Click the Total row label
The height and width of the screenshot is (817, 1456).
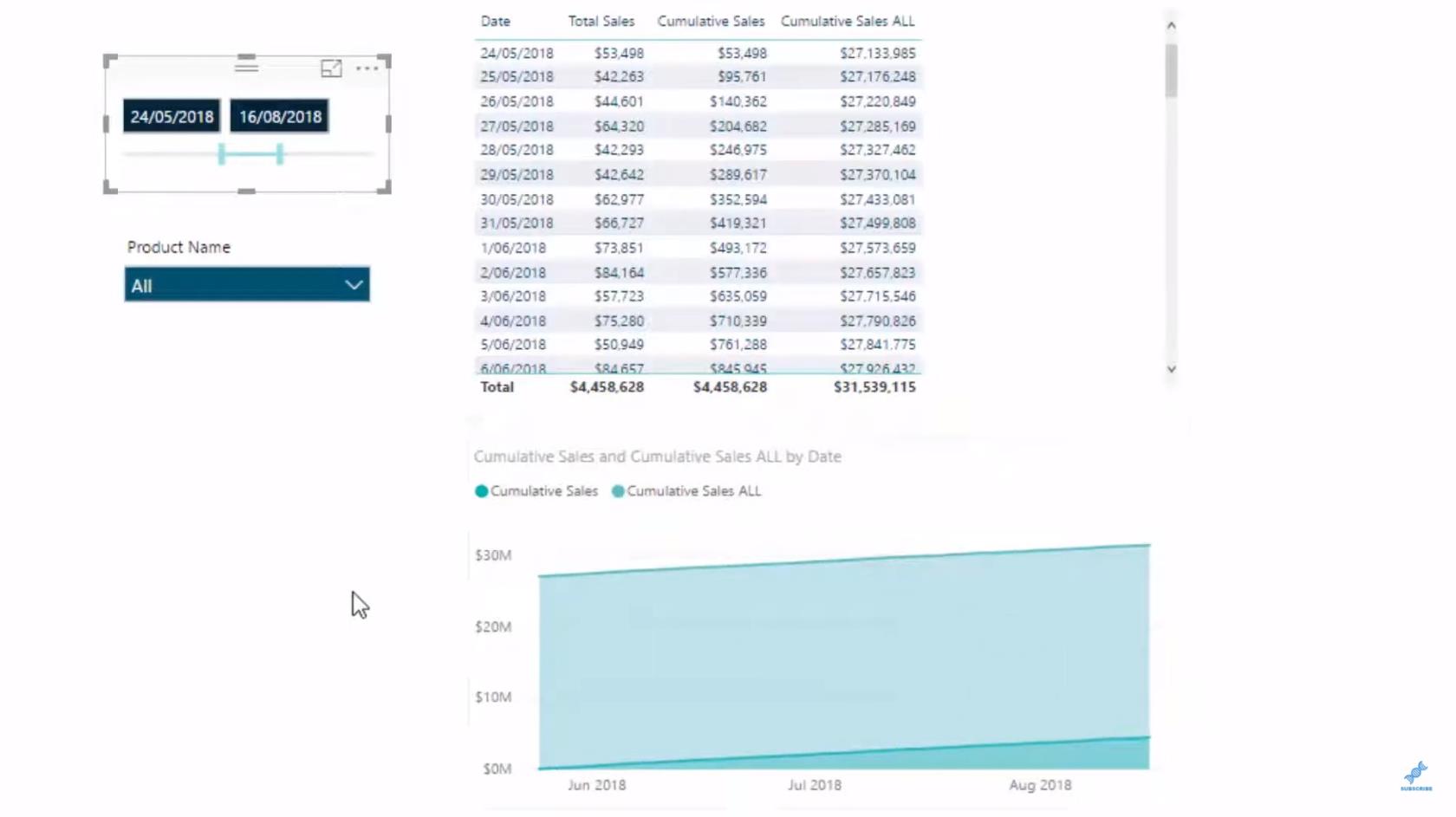tap(497, 387)
